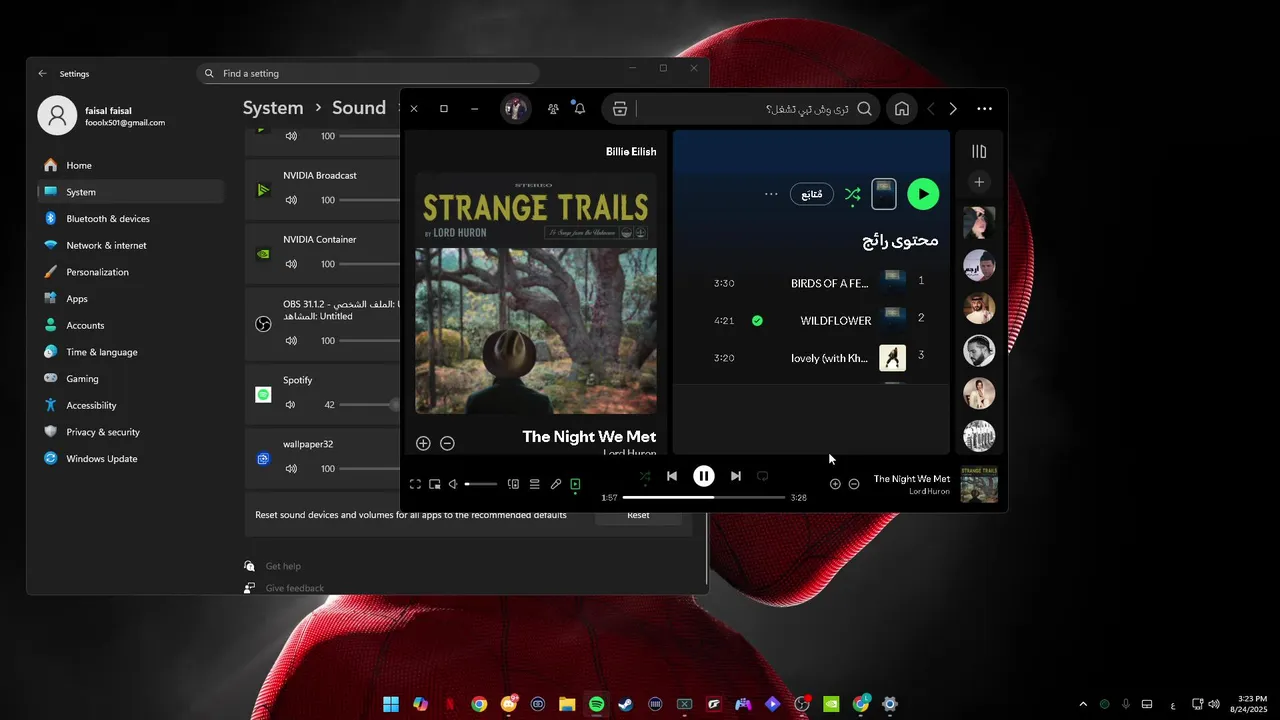Open Windows Start menu
Screen dimensions: 1280x720
391,704
